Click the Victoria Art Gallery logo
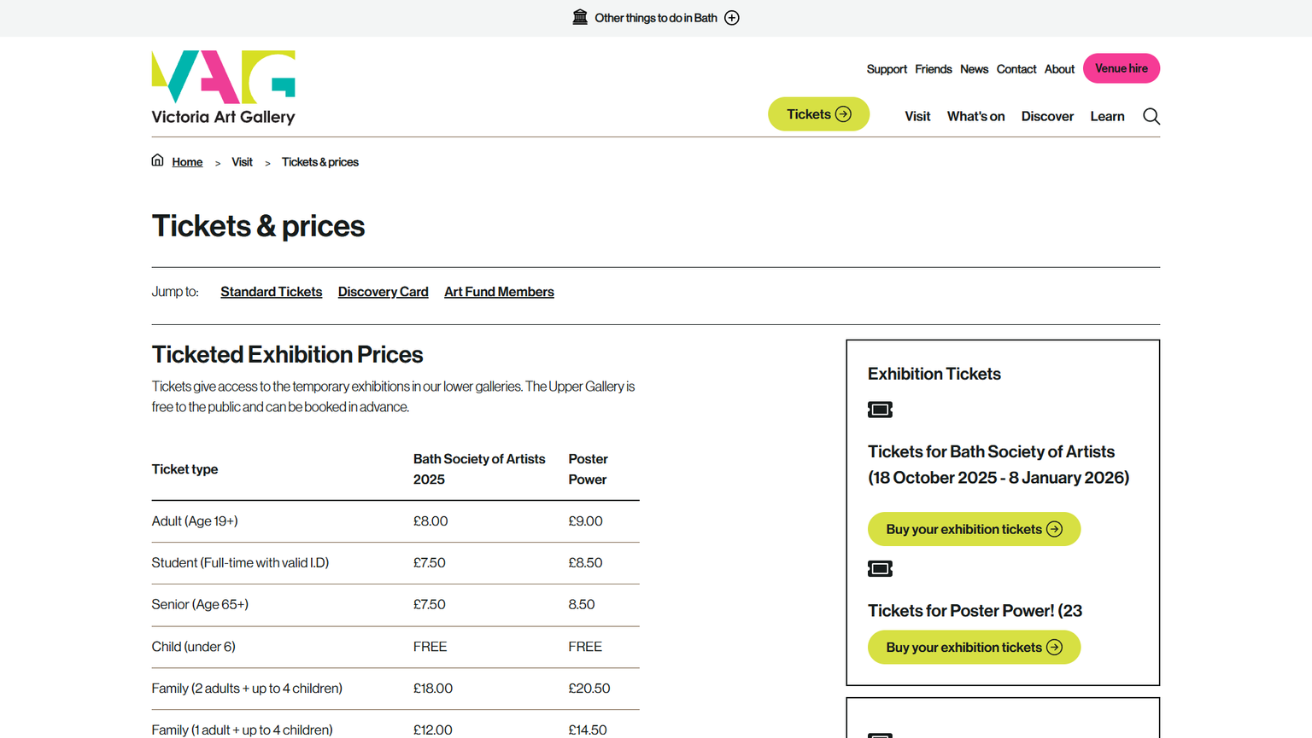Screen dimensions: 1312x738 222,86
